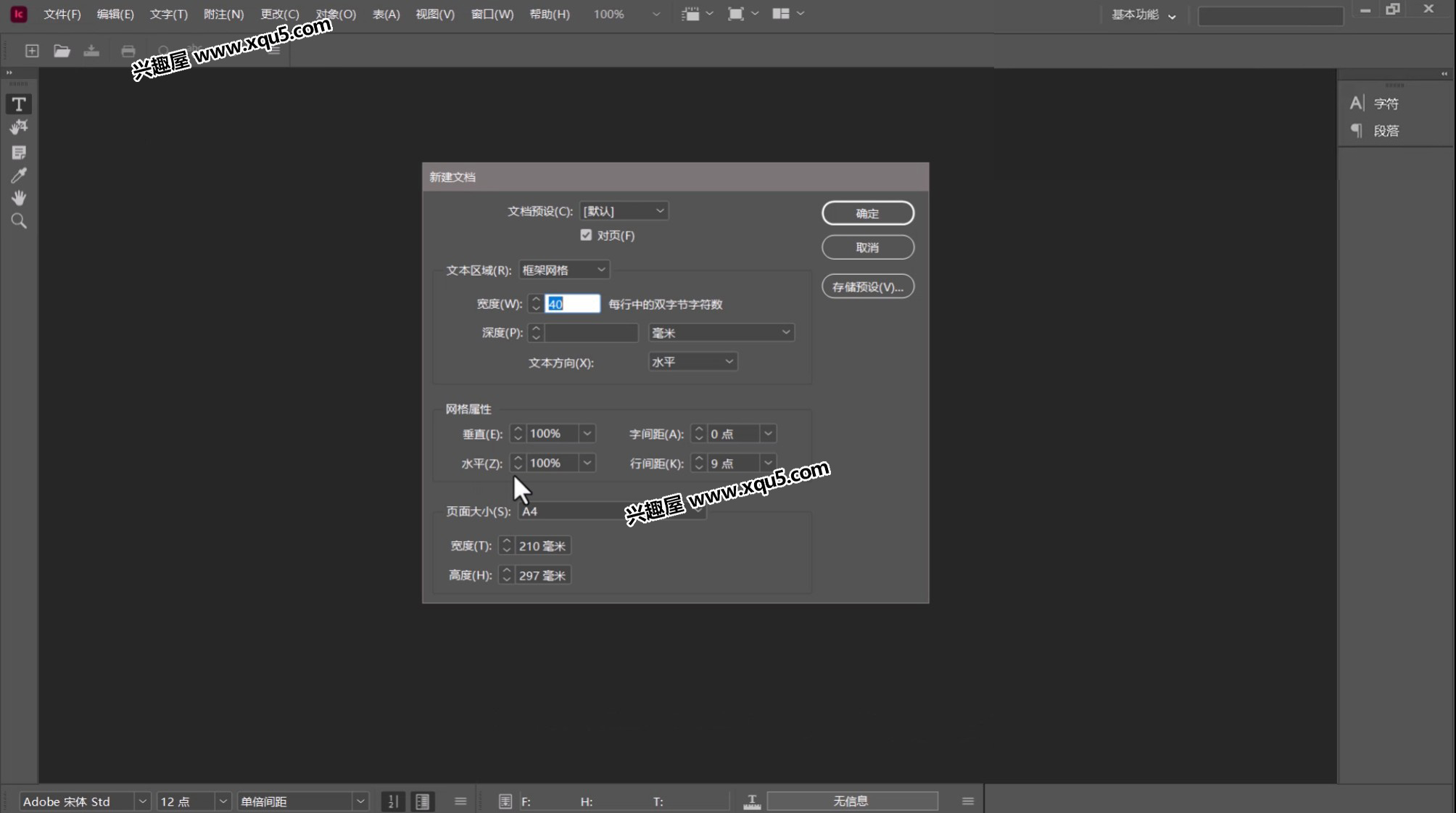Click the 字间距(A) stepper arrows
This screenshot has height=813, width=1456.
tap(699, 434)
